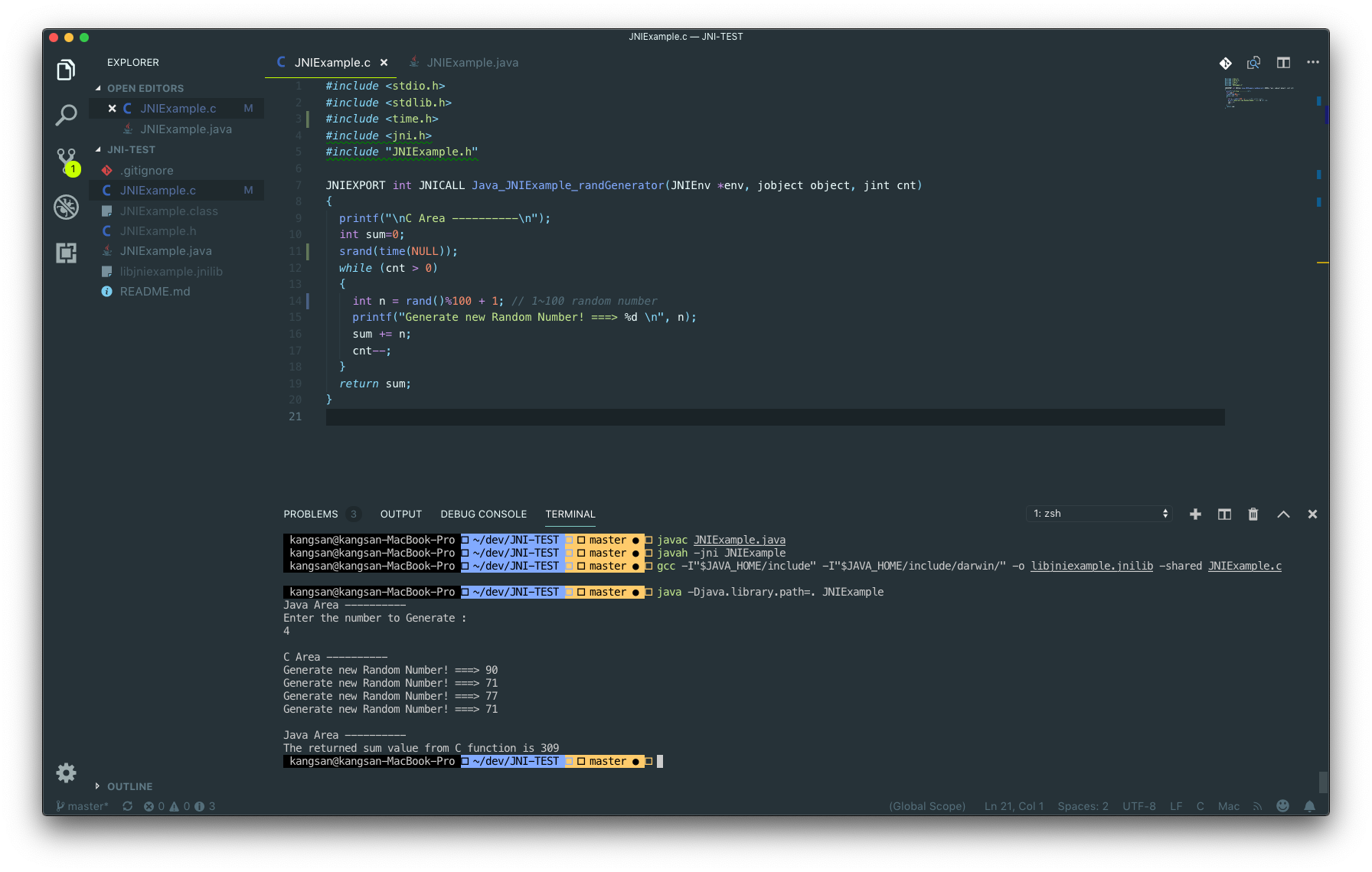Click the Ln 21, Col 1 status entry
The image size is (1372, 872).
pos(1014,806)
